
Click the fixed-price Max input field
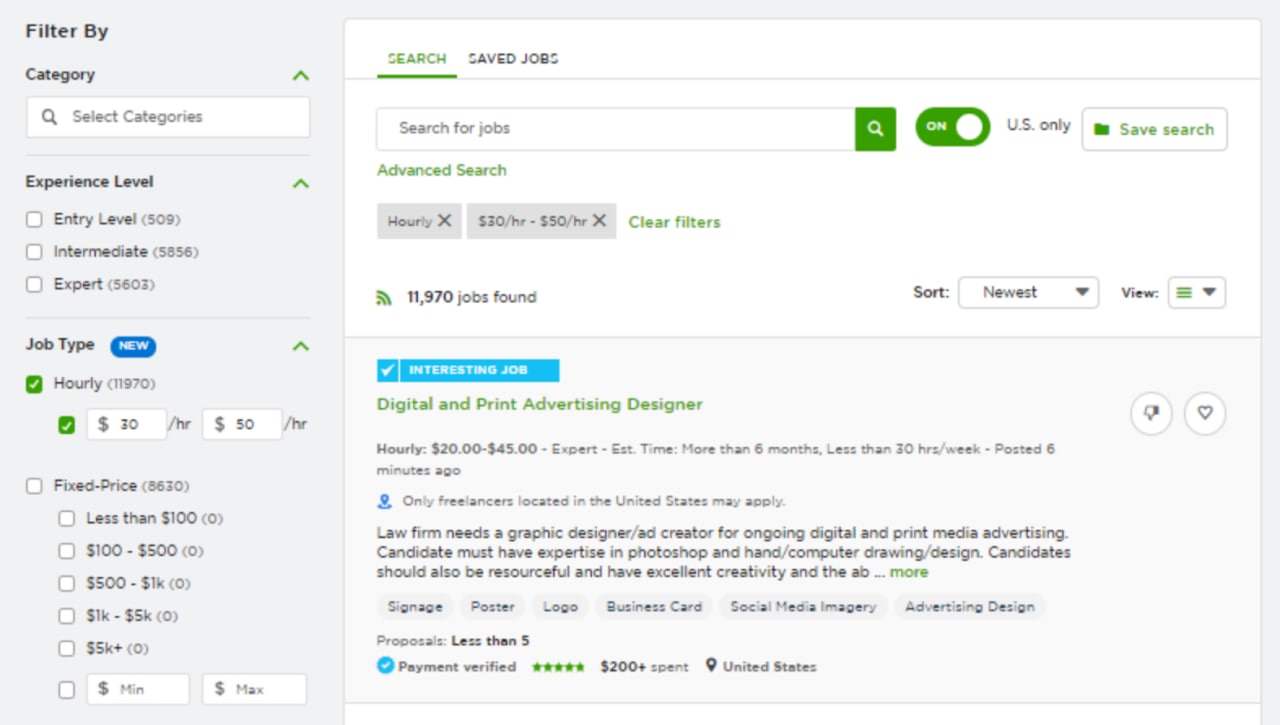[255, 690]
